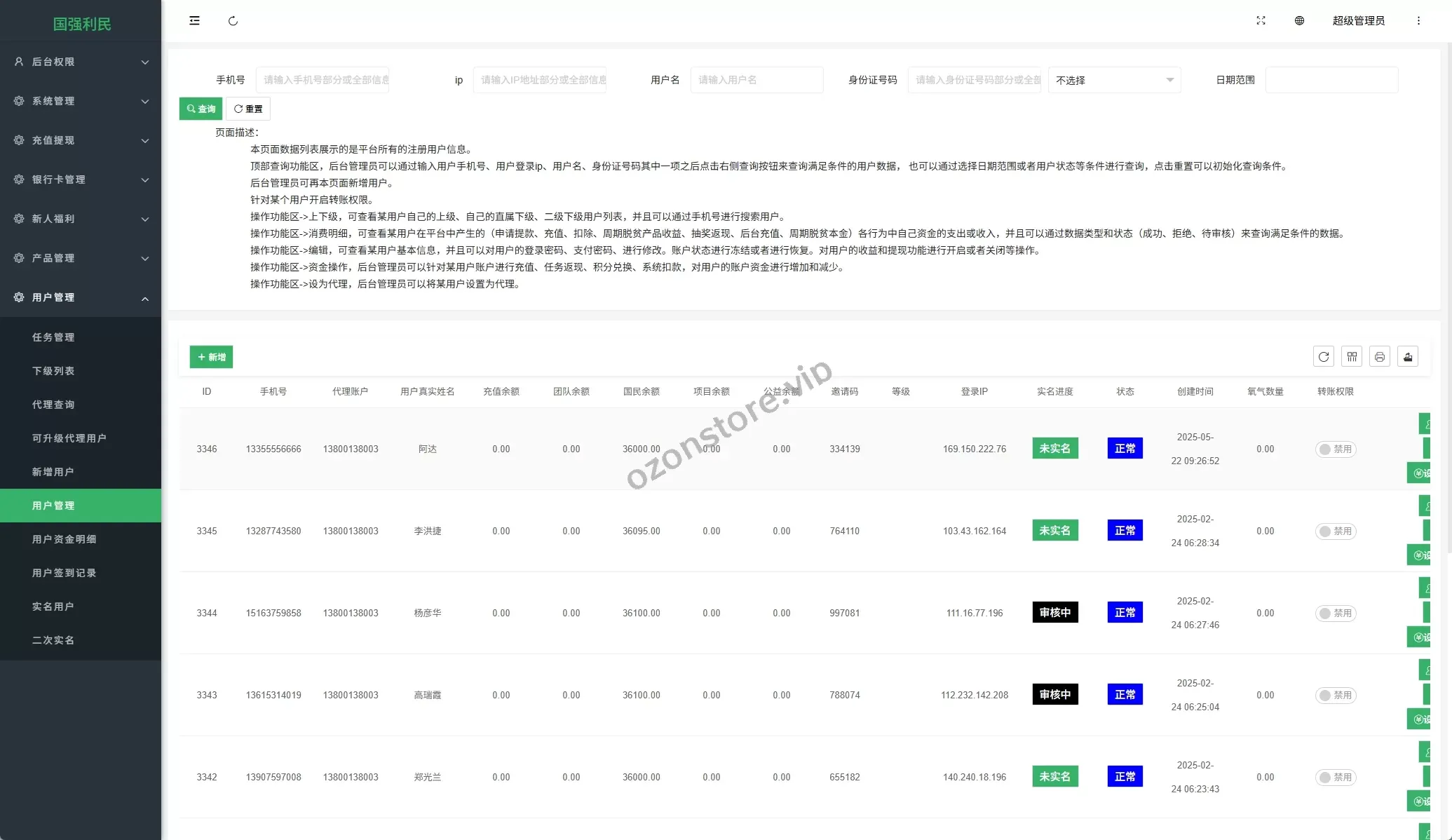
Task: Click the page refresh icon in header
Action: (233, 21)
